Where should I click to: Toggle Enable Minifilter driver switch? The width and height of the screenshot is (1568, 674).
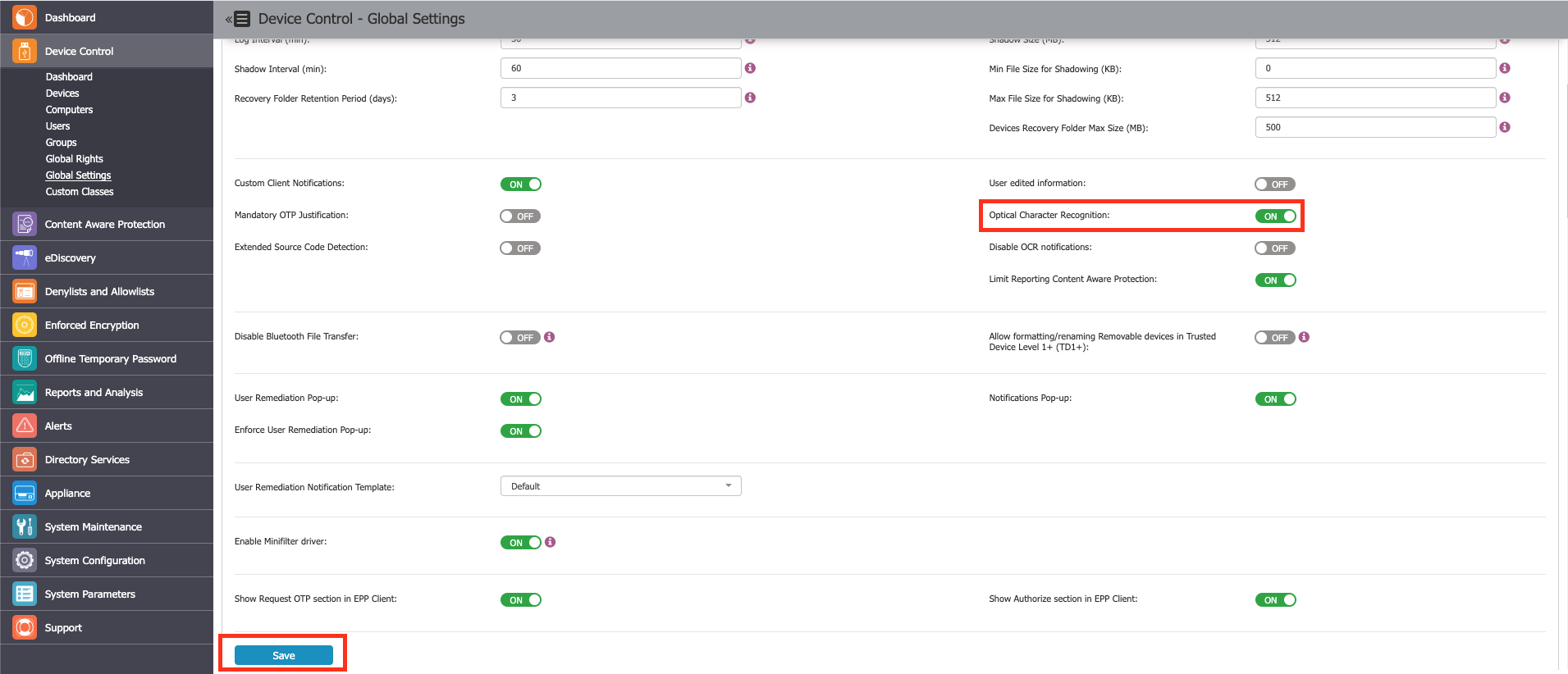(521, 543)
